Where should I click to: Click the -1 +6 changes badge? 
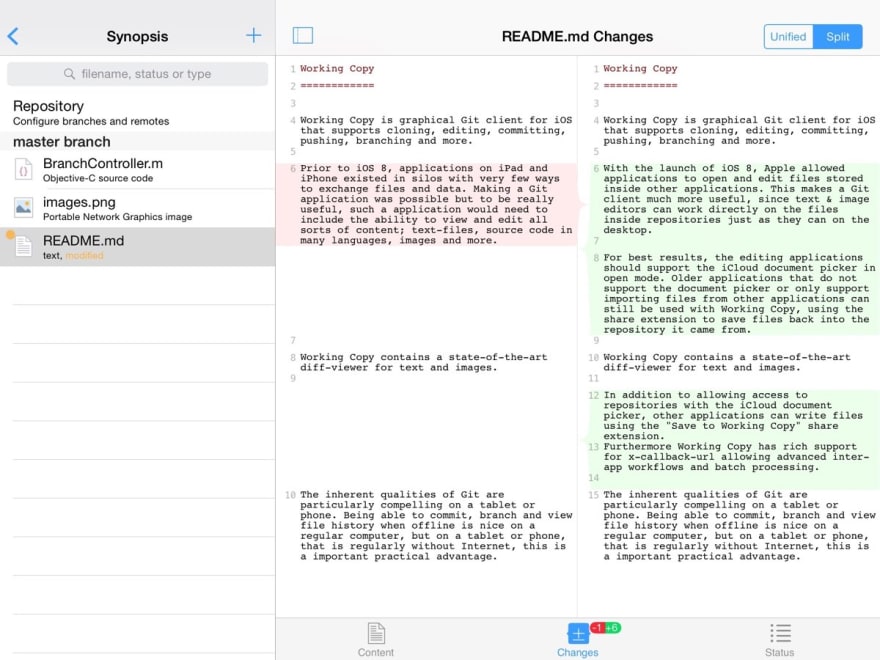click(x=606, y=627)
